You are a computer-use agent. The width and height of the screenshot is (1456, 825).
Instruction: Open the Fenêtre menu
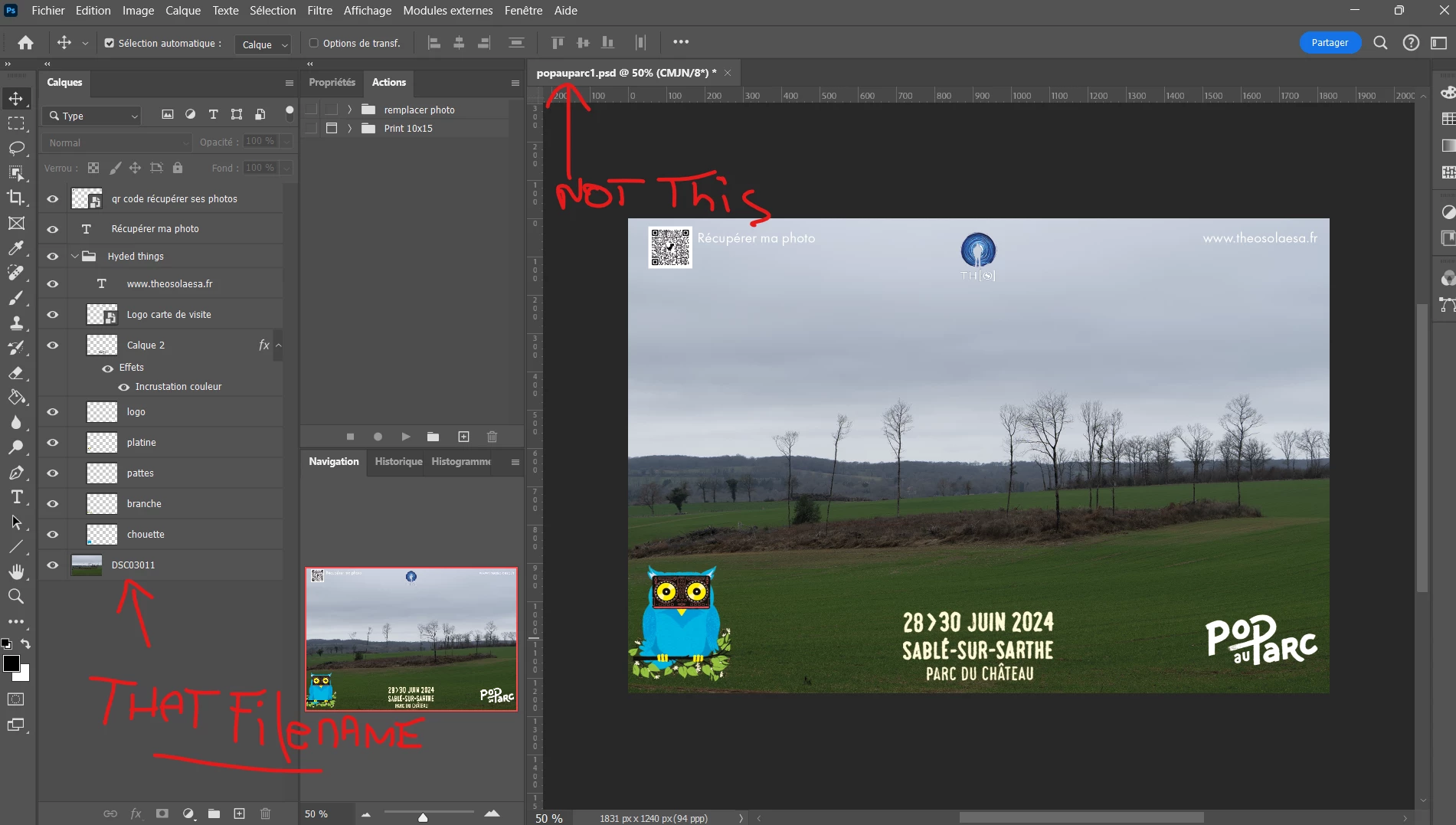(x=524, y=11)
